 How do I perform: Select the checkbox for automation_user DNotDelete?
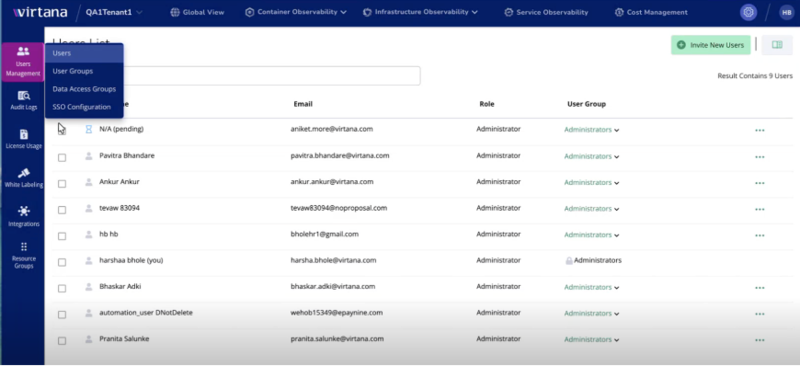click(62, 315)
